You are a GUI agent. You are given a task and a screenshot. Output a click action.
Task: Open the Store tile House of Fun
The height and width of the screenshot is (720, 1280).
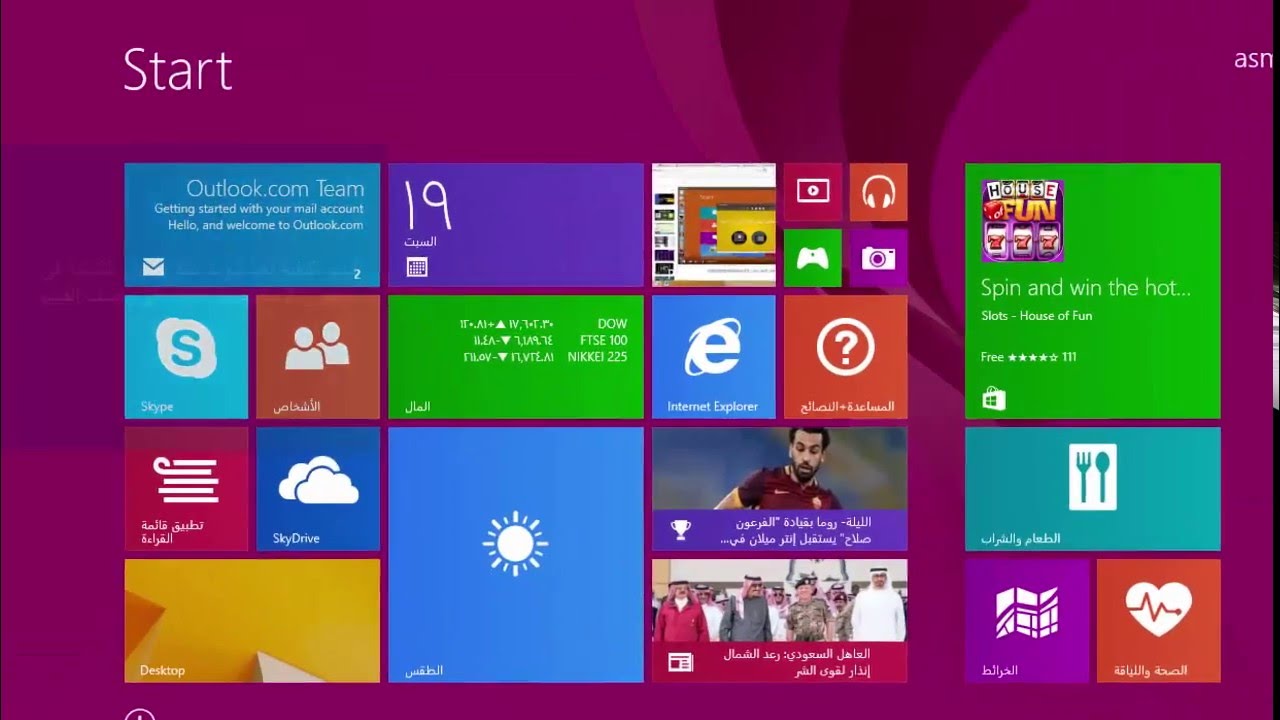point(1093,291)
